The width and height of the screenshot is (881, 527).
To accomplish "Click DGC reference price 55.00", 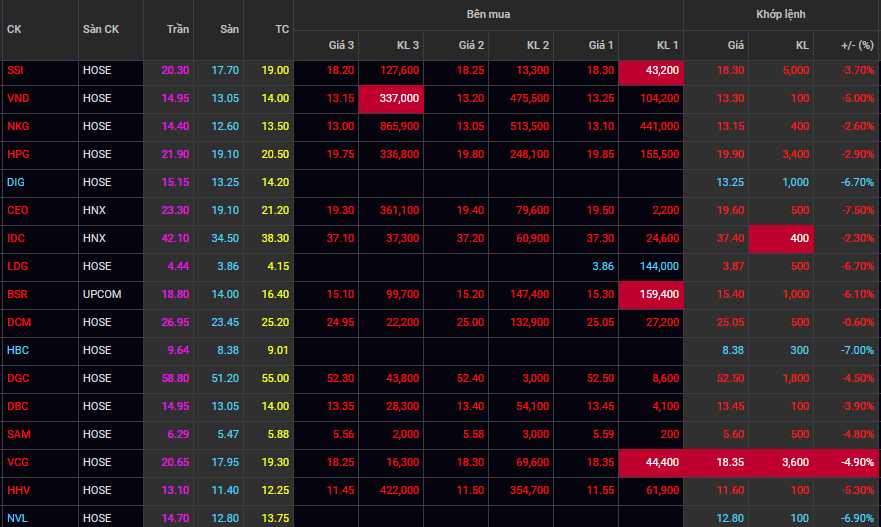I will [x=275, y=379].
